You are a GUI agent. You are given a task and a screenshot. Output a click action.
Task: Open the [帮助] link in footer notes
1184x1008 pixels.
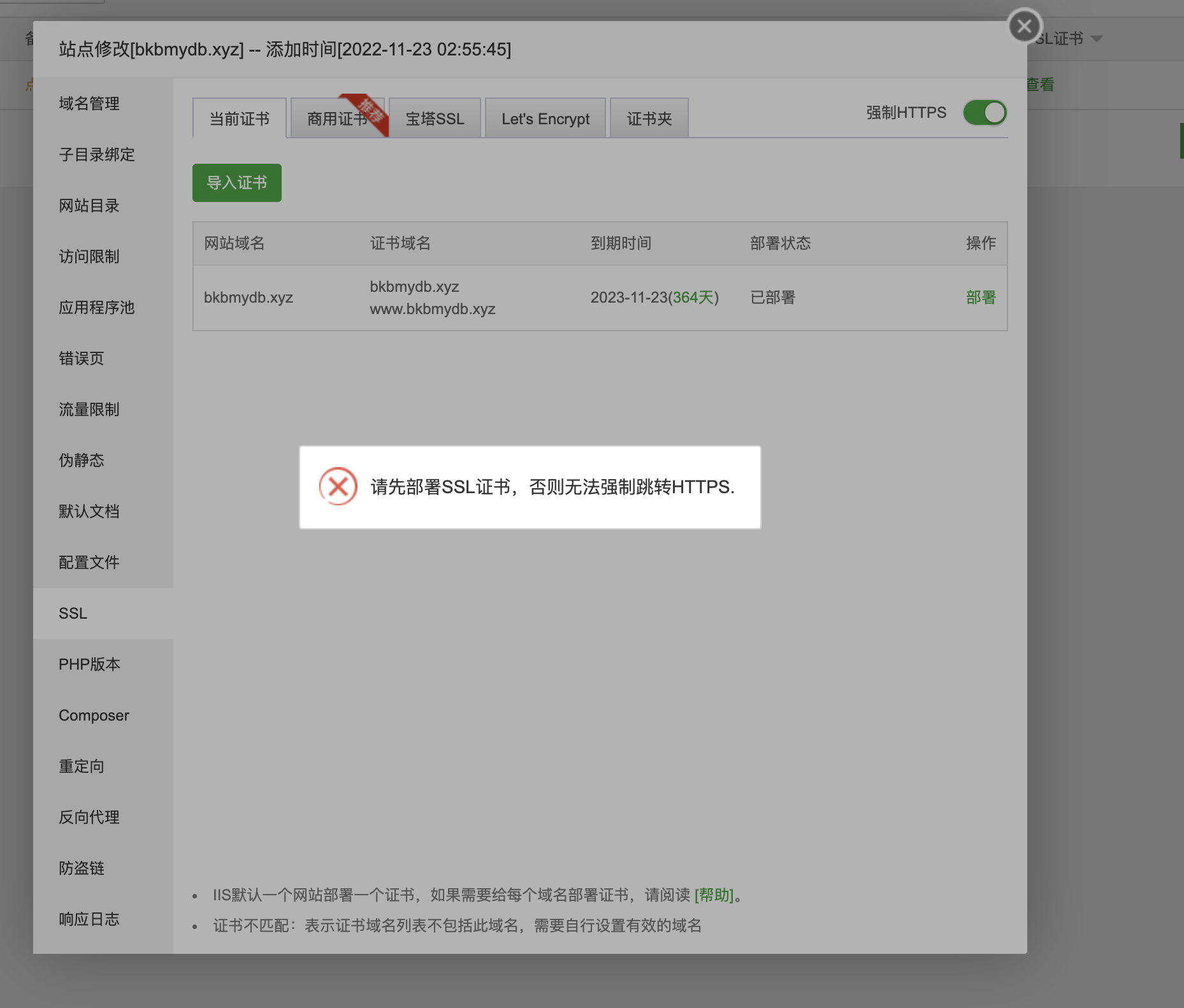[714, 895]
